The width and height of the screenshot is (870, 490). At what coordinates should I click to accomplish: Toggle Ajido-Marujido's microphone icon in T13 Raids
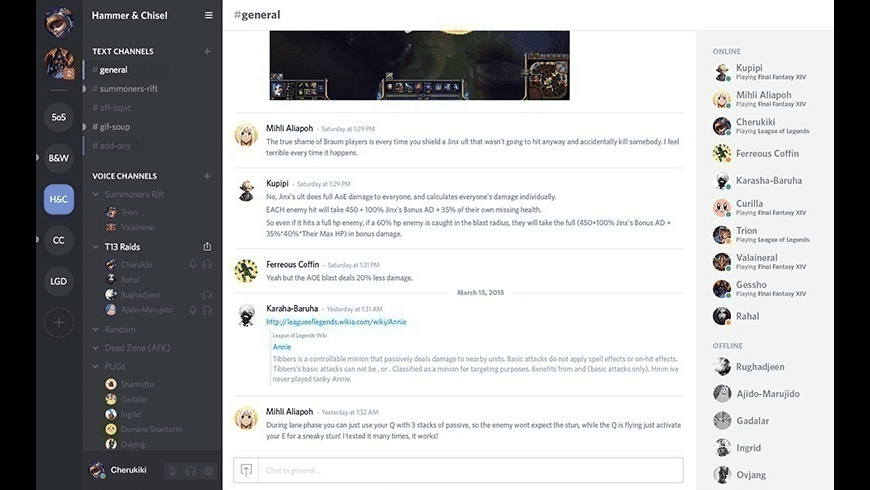coord(193,310)
